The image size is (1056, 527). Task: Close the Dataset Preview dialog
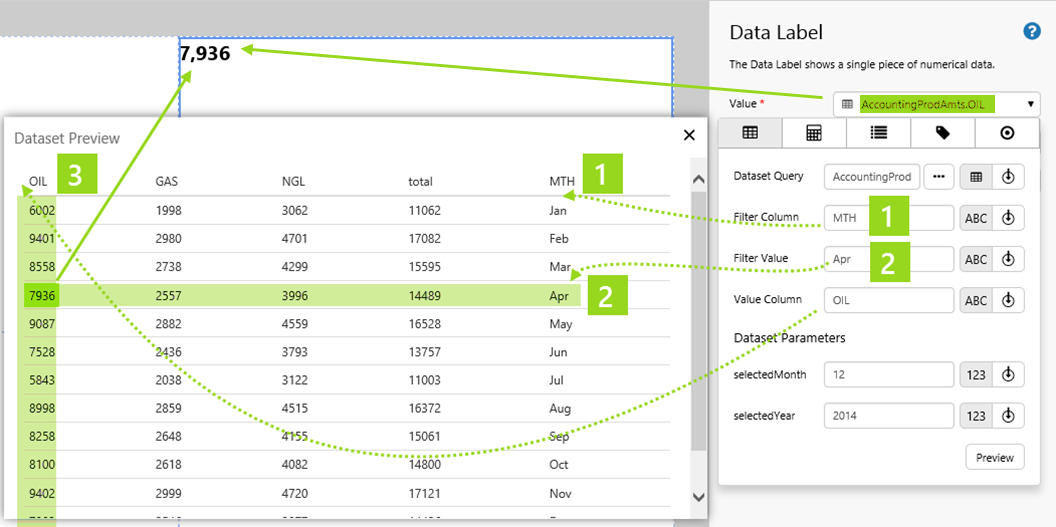click(x=688, y=135)
